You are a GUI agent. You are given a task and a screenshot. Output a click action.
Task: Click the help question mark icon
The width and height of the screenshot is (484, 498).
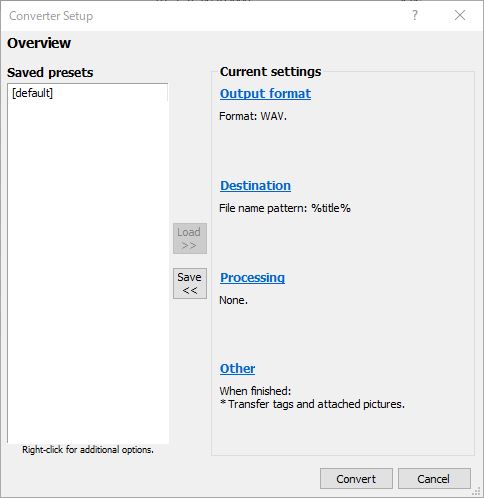pos(415,15)
